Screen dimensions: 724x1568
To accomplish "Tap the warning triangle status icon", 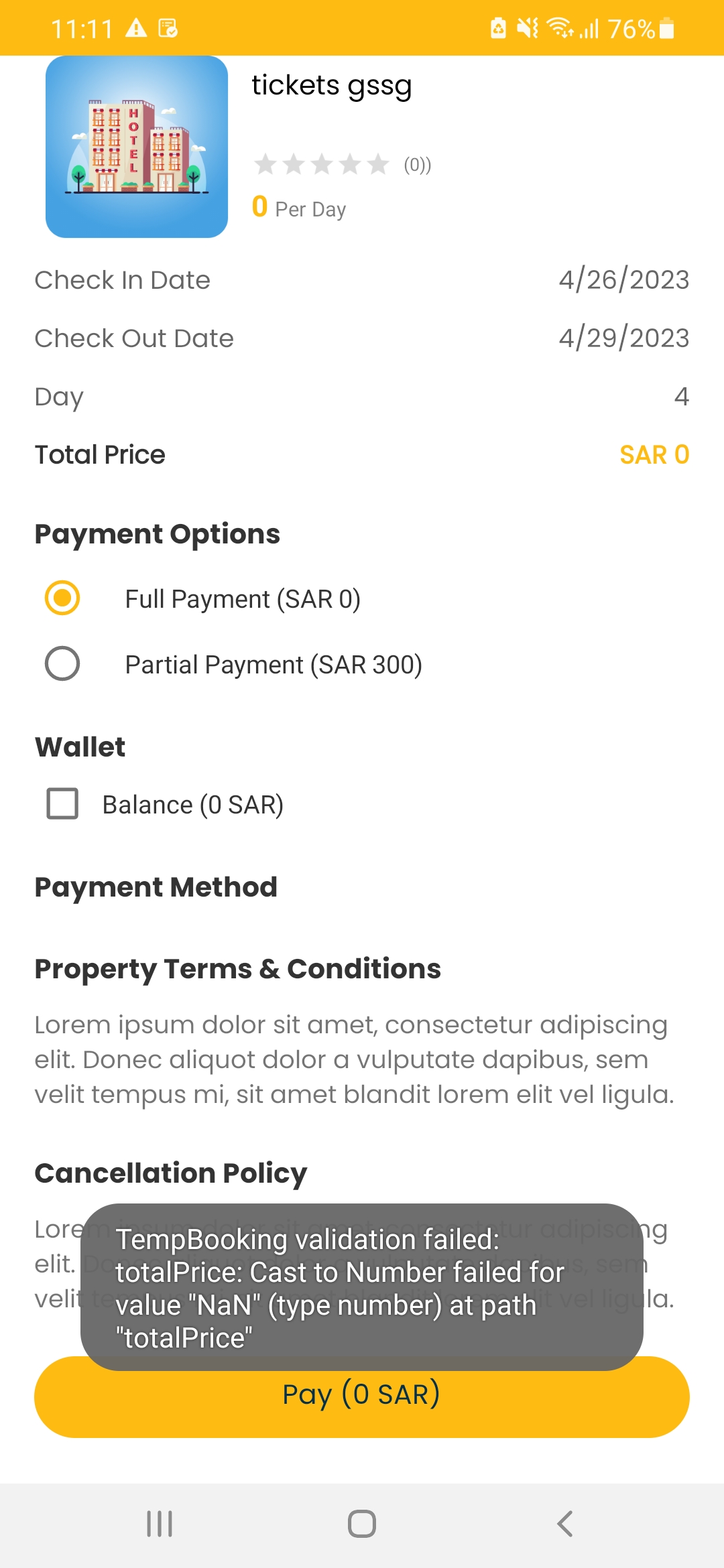I will click(x=136, y=28).
